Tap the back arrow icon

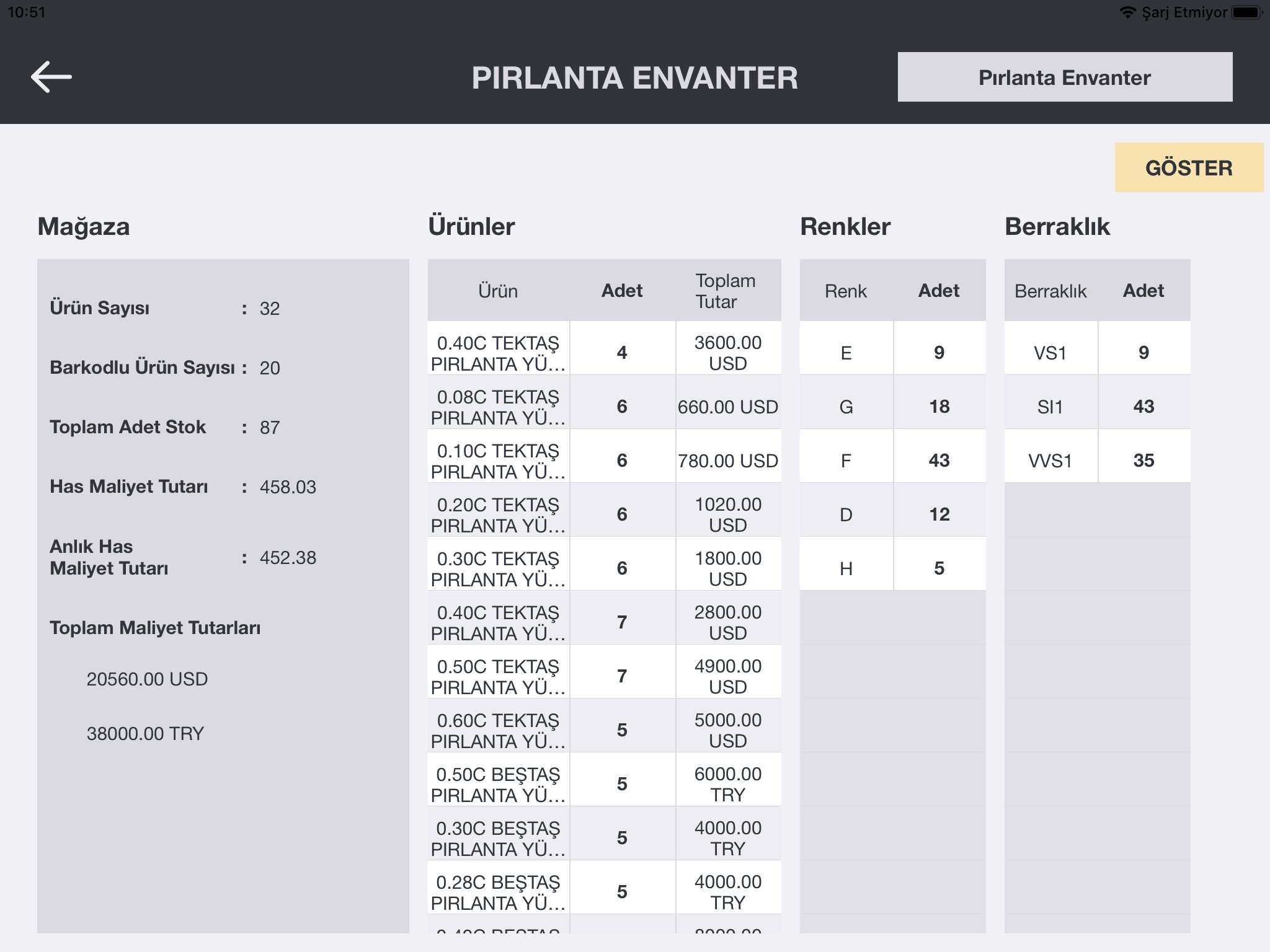[x=51, y=77]
